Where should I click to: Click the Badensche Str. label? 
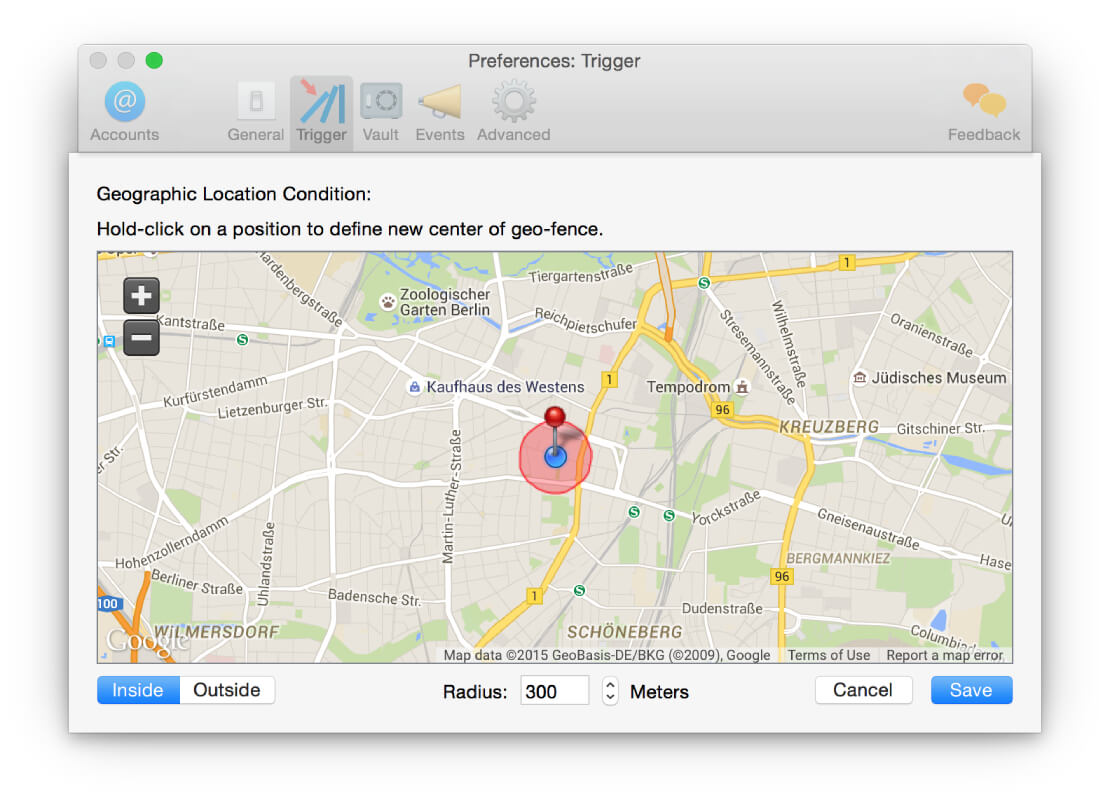coord(374,598)
